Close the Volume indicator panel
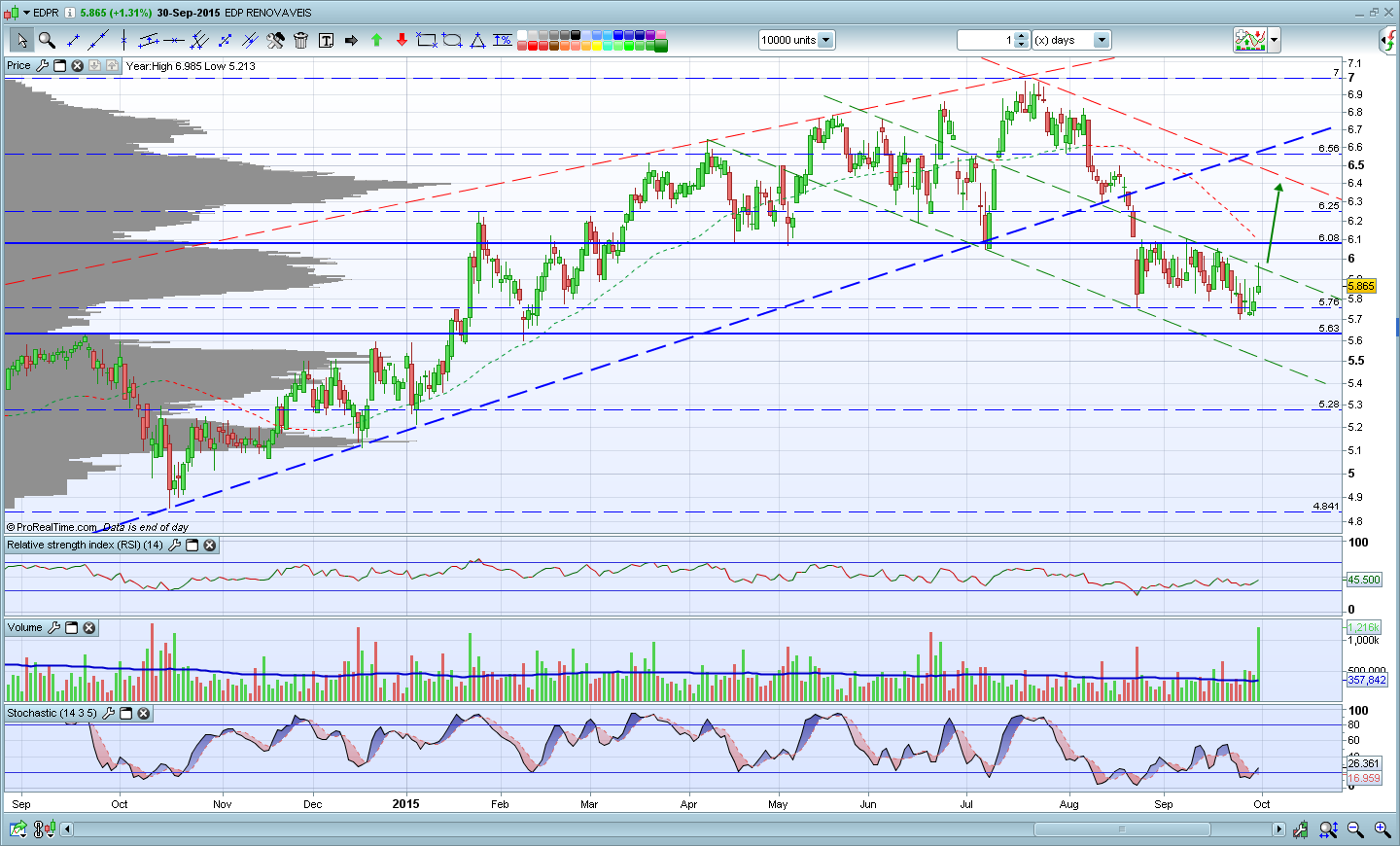Screen dimensions: 1400x846 (x=89, y=628)
